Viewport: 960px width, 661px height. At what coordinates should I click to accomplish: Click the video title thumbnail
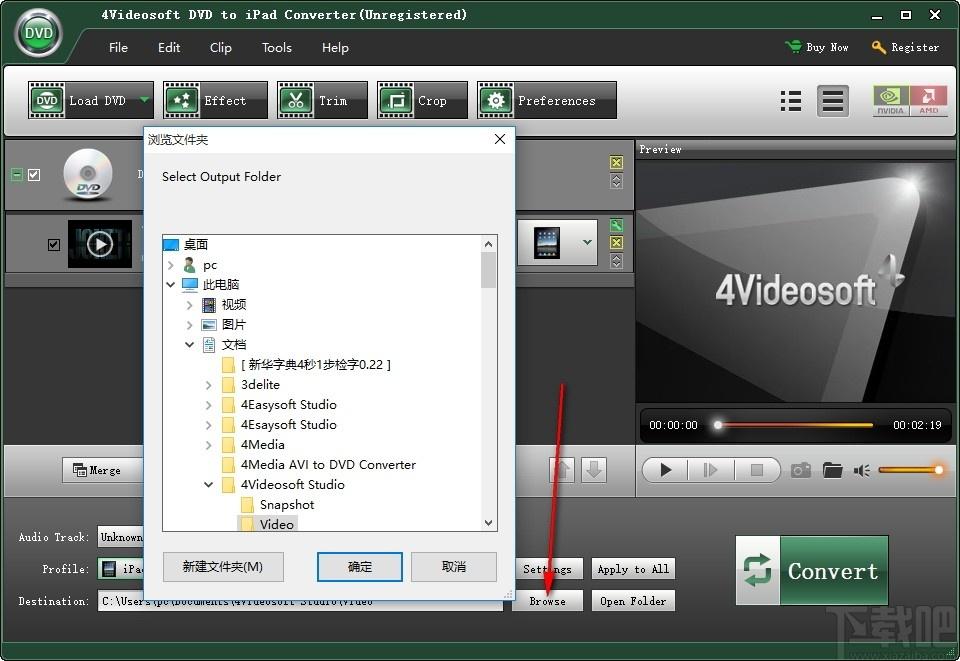click(x=100, y=244)
